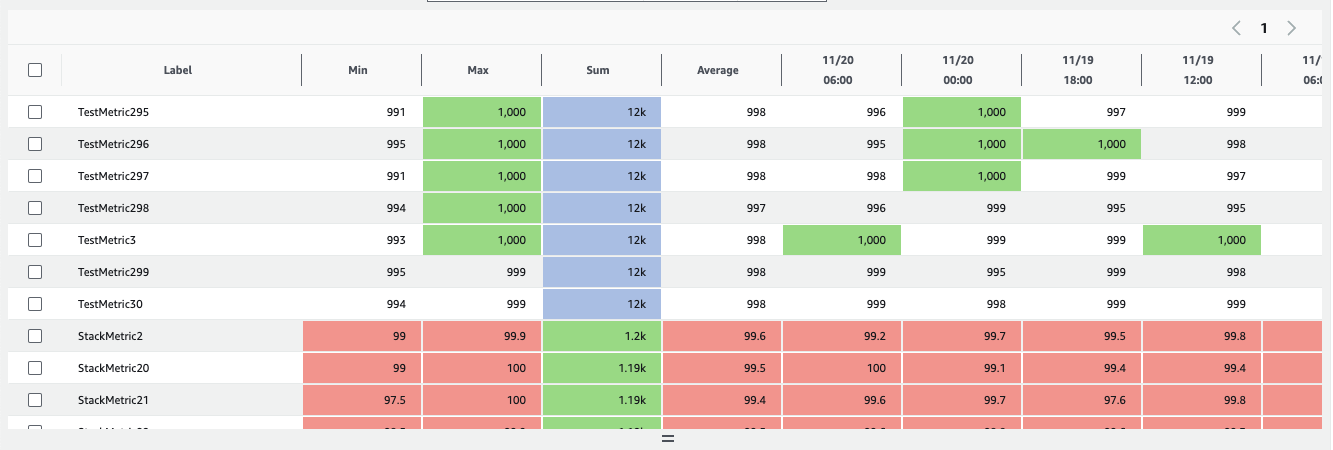This screenshot has height=450, width=1333.
Task: Go to next page with right chevron
Action: pyautogui.click(x=1292, y=28)
